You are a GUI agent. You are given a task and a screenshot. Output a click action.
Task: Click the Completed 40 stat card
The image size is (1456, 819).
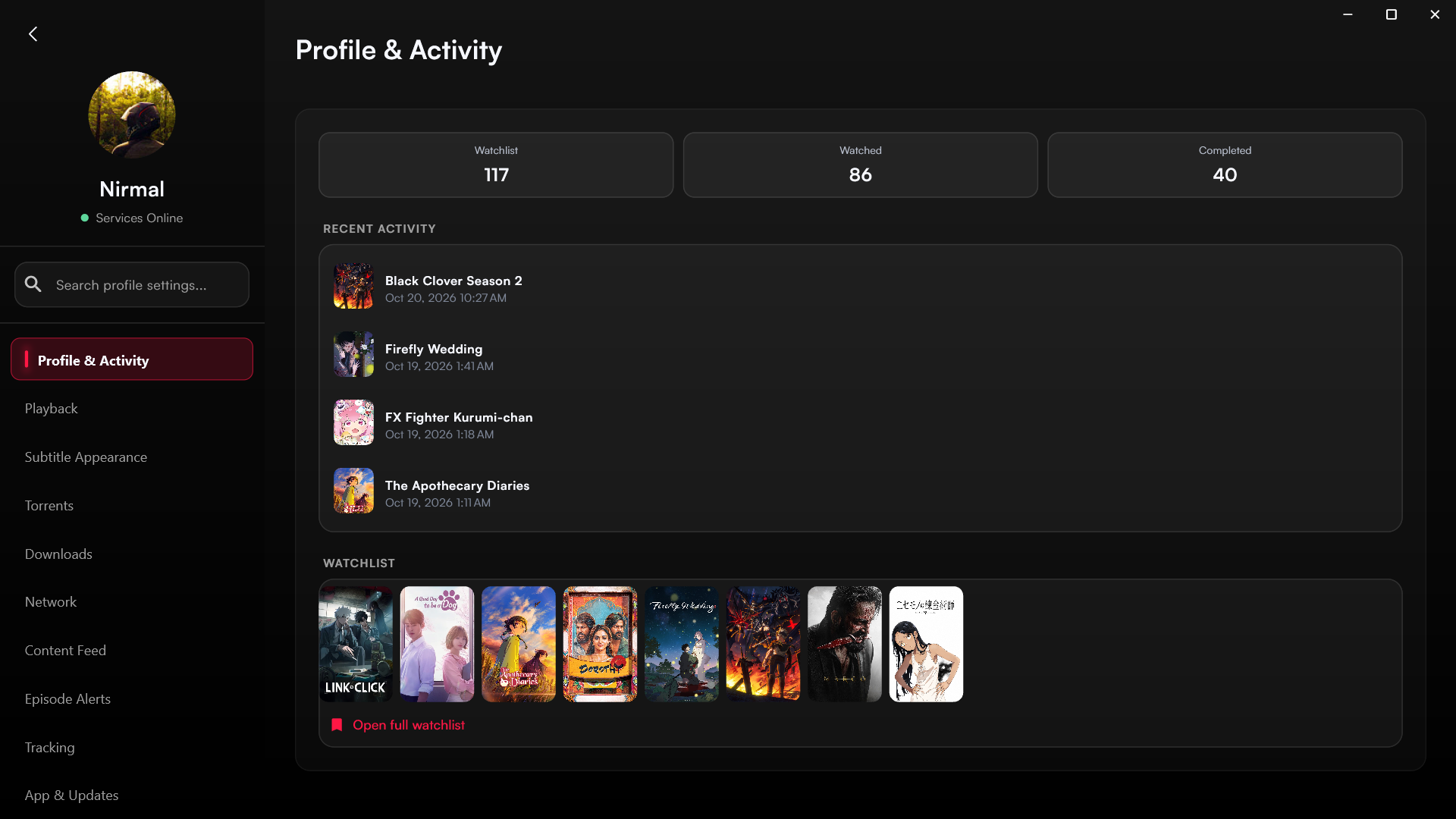(1225, 165)
